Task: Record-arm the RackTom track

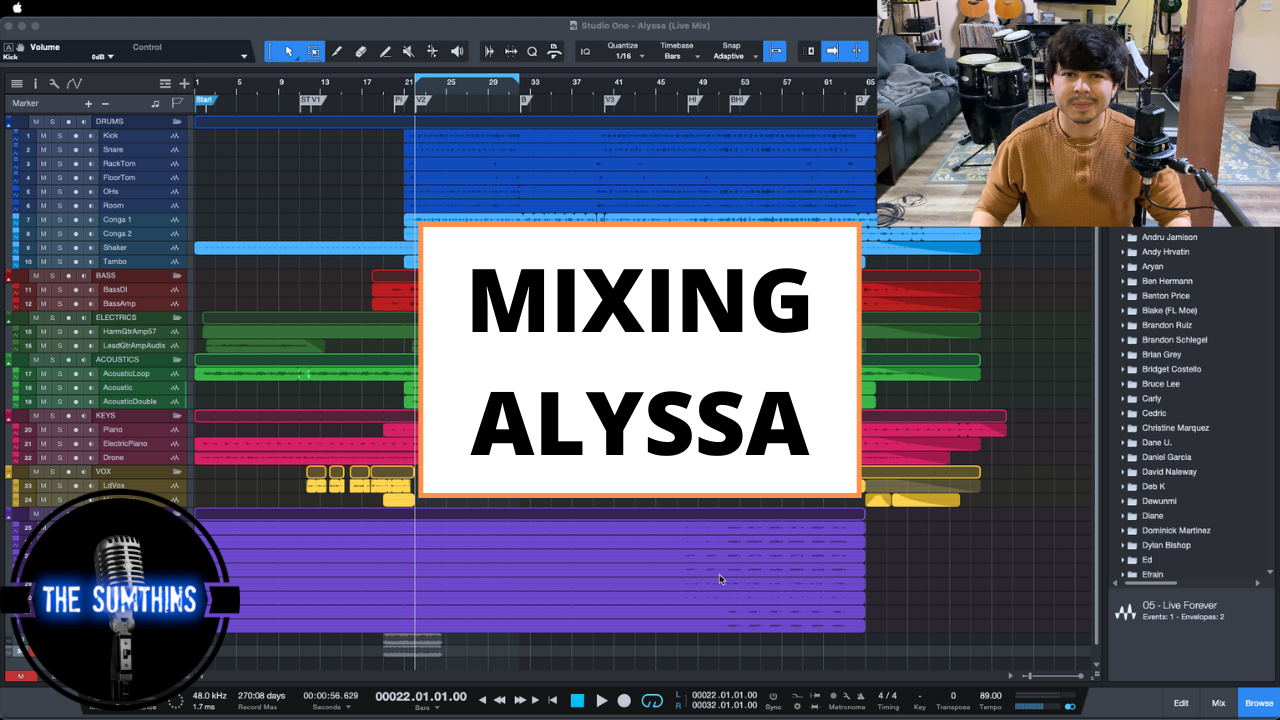Action: 75,163
